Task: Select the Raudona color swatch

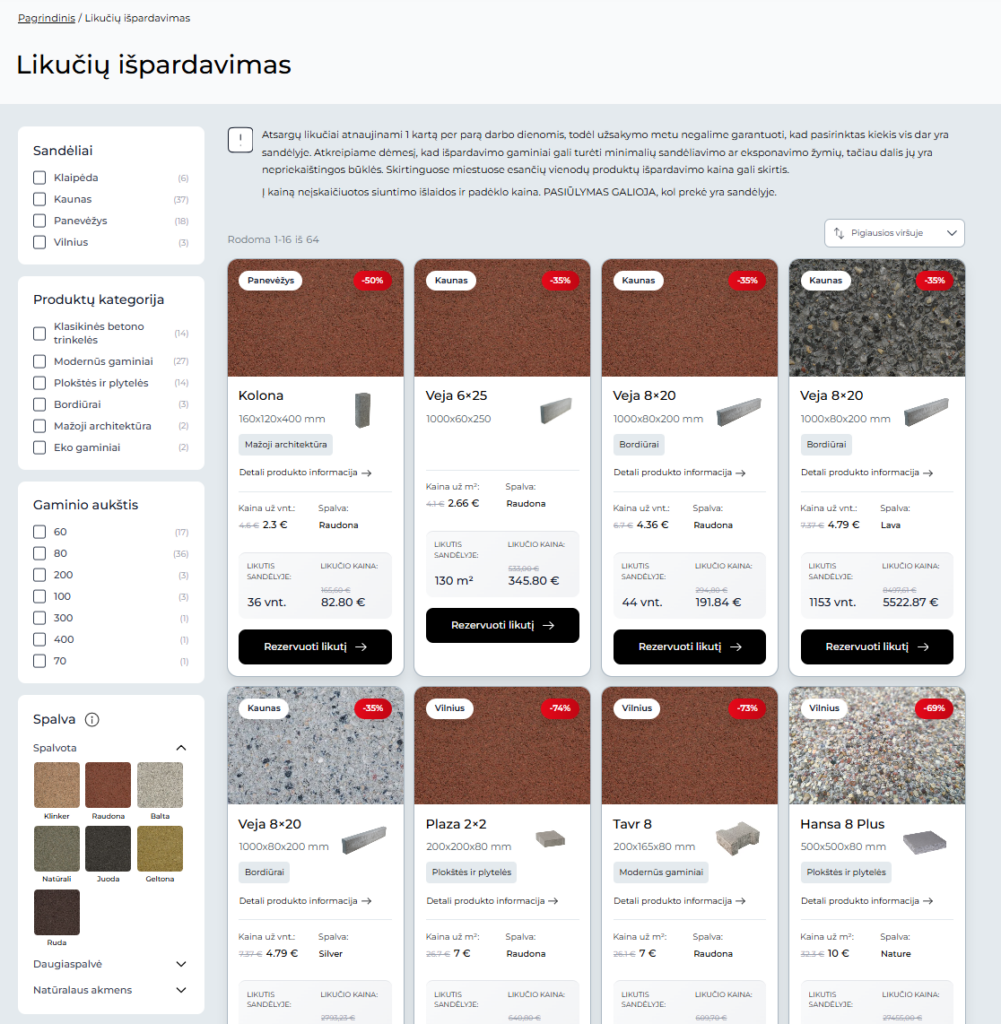Action: pos(108,784)
